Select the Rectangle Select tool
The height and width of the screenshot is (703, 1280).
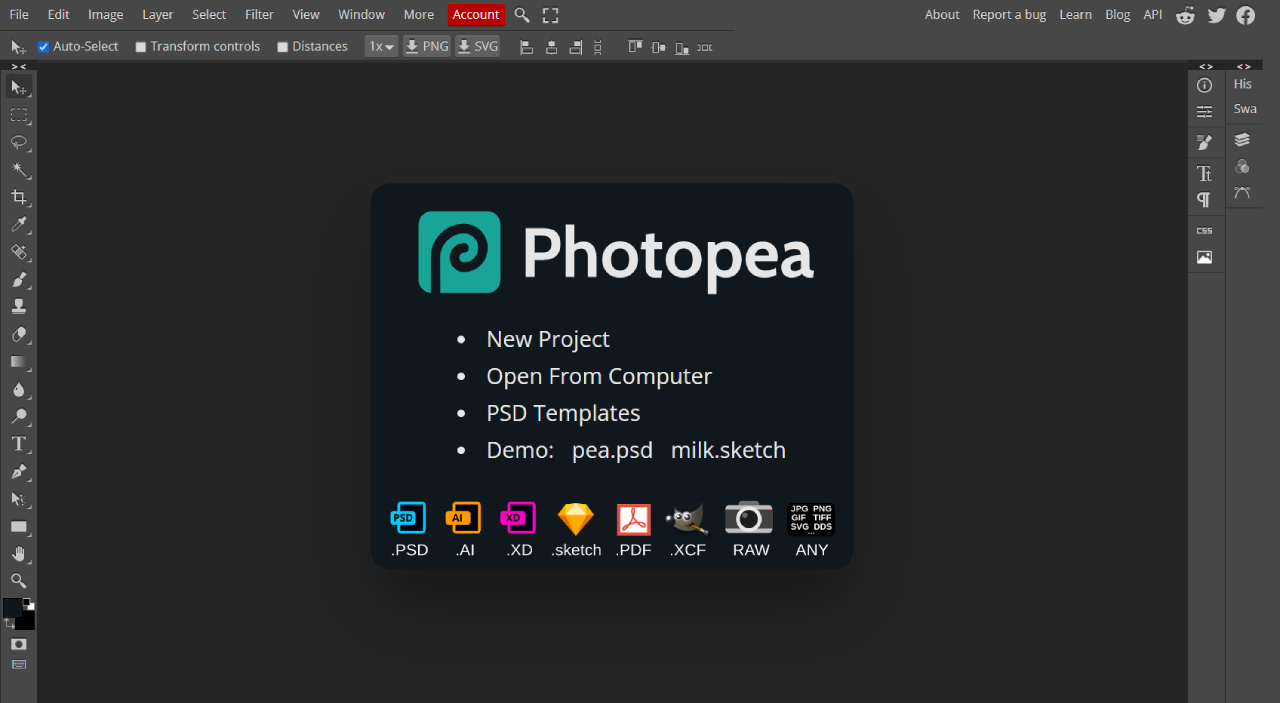click(18, 115)
